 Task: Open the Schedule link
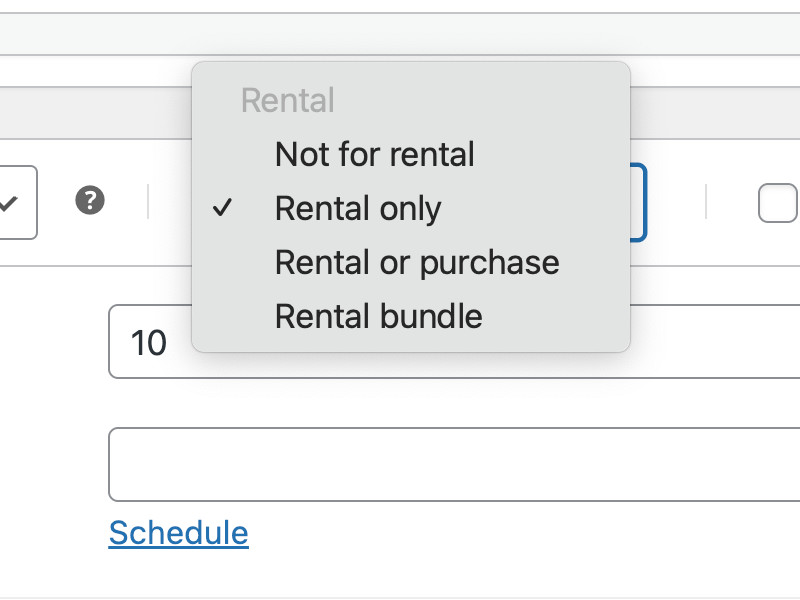coord(178,532)
